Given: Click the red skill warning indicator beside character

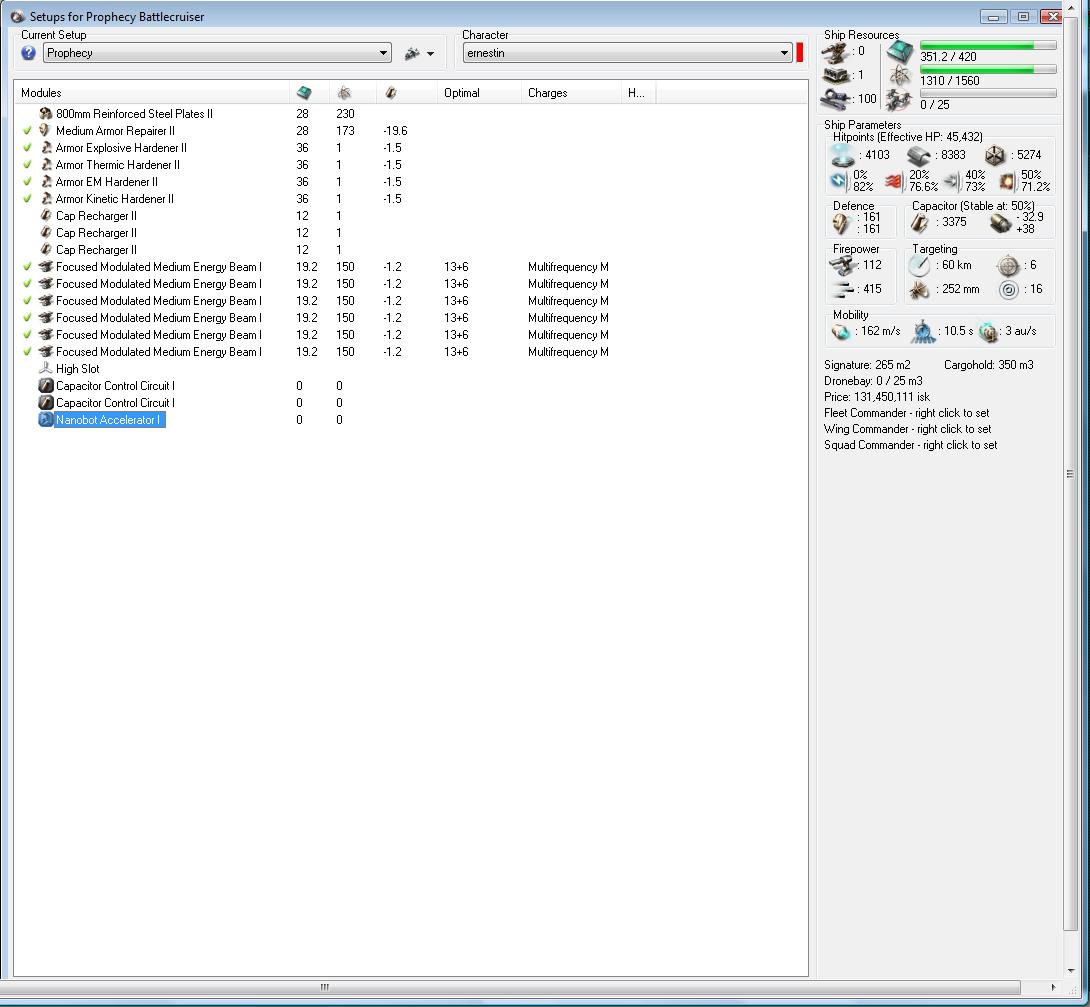Looking at the screenshot, I should [799, 53].
